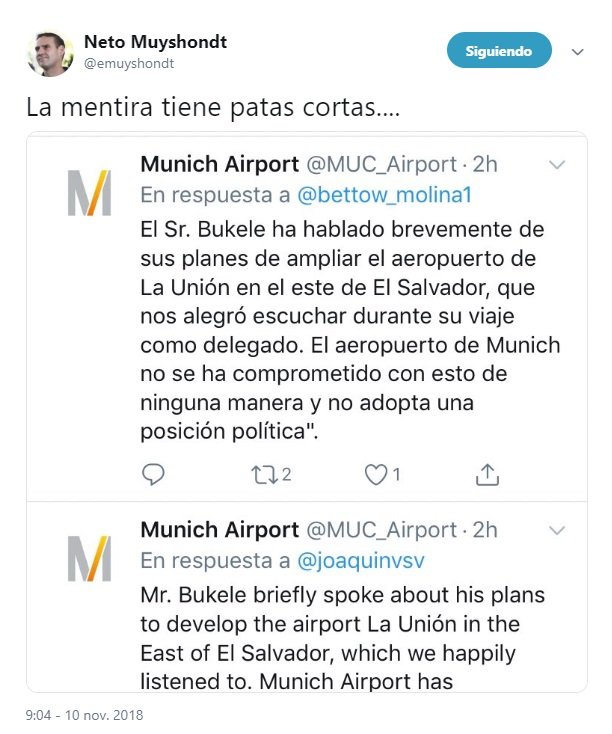This screenshot has width=612, height=734.
Task: Retweet the first Munich Airport tweet
Action: [264, 473]
